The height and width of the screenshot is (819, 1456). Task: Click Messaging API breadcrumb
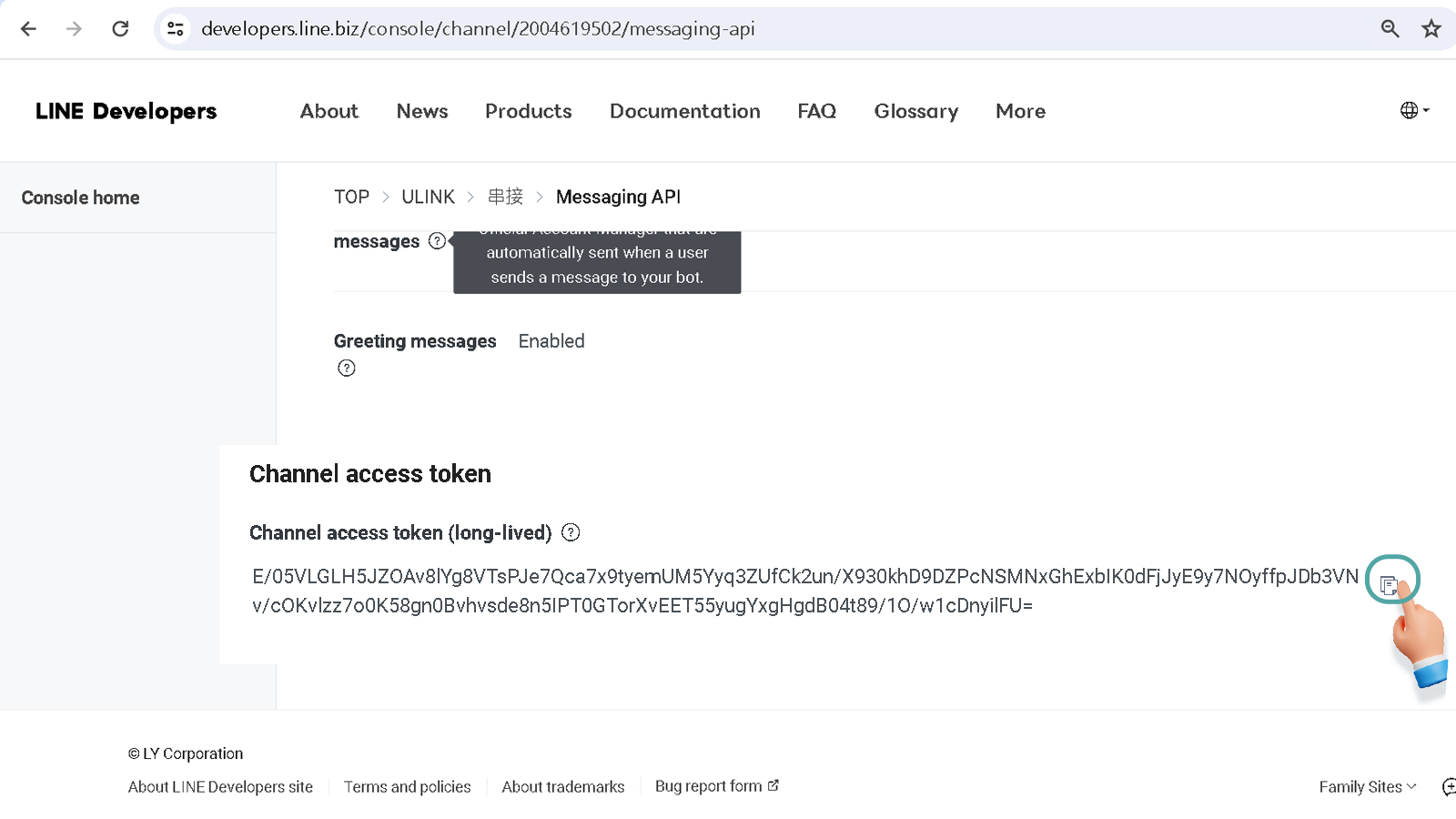[618, 197]
